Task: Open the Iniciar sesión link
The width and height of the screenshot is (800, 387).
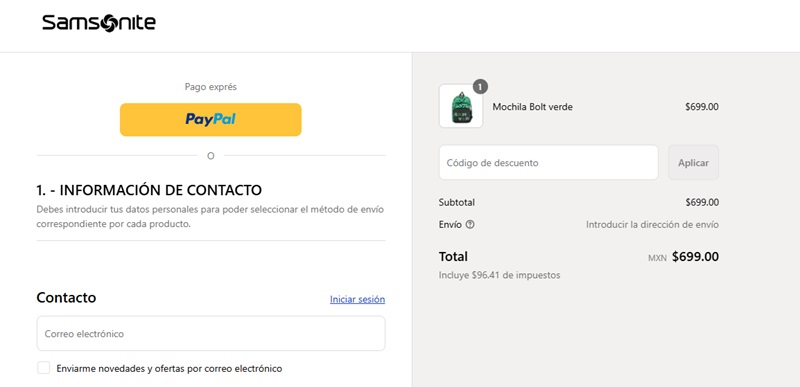Action: 357,299
